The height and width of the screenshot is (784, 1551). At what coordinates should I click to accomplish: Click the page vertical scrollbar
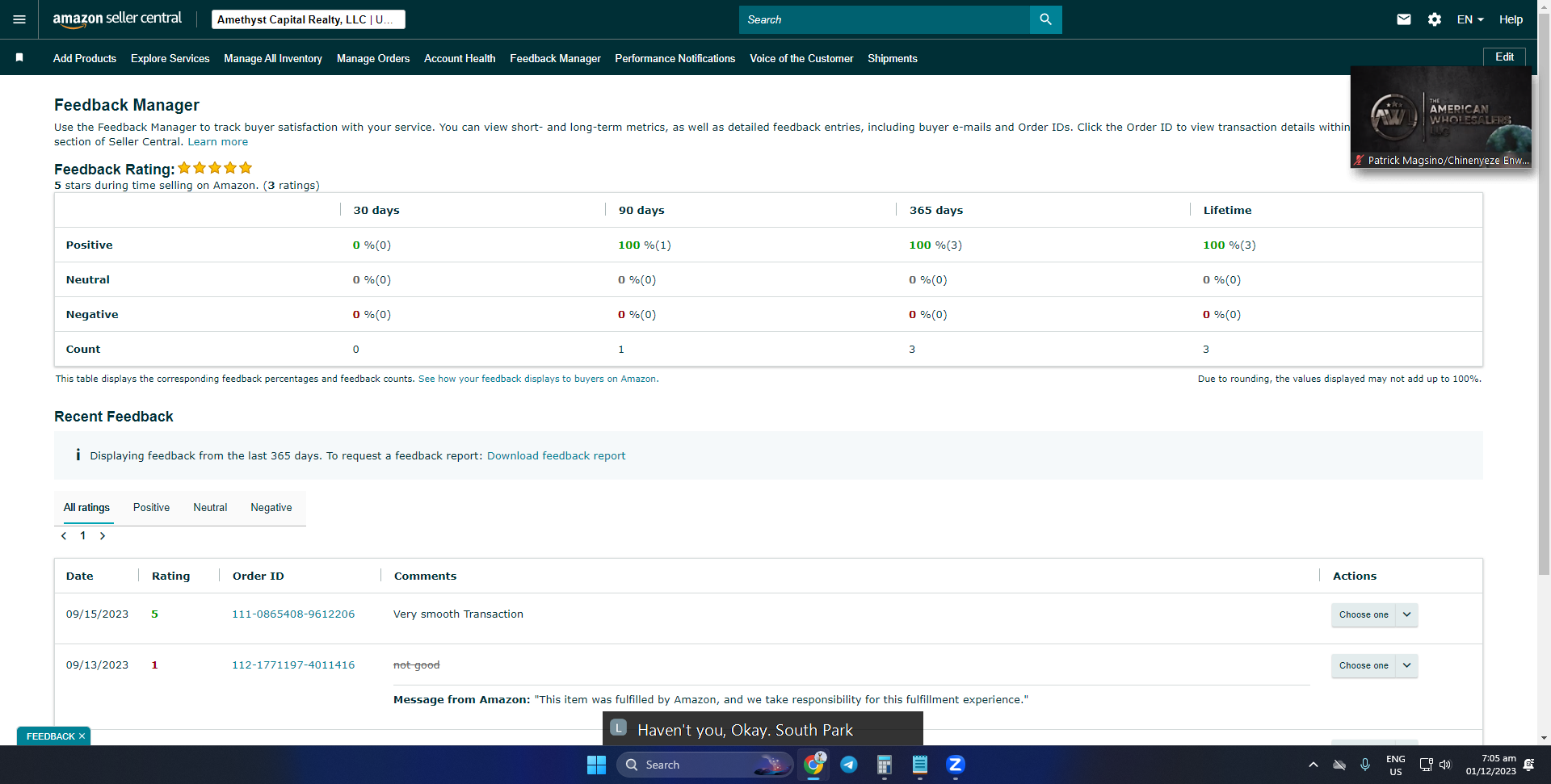[x=1544, y=295]
